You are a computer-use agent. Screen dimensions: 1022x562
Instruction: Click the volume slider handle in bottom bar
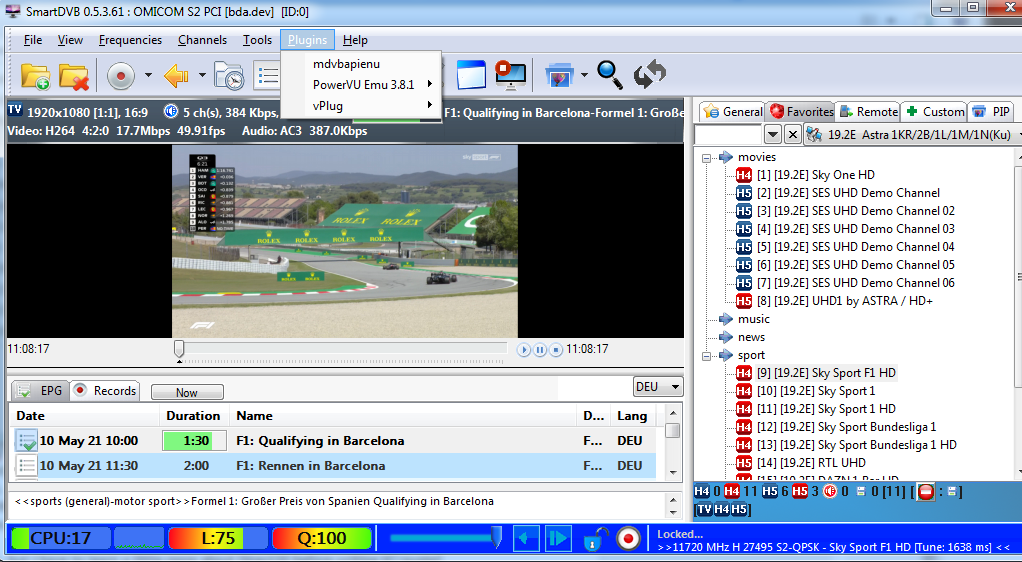click(x=496, y=539)
